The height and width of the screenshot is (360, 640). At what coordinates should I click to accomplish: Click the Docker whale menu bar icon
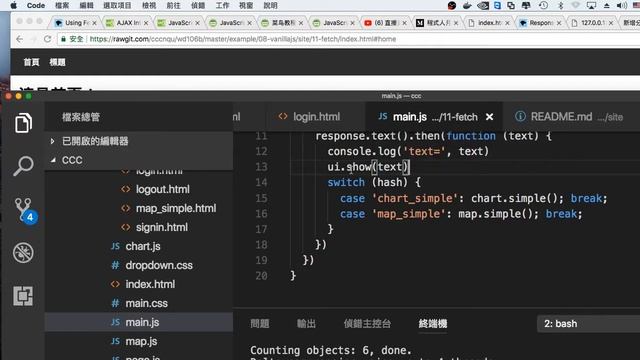(x=467, y=5)
